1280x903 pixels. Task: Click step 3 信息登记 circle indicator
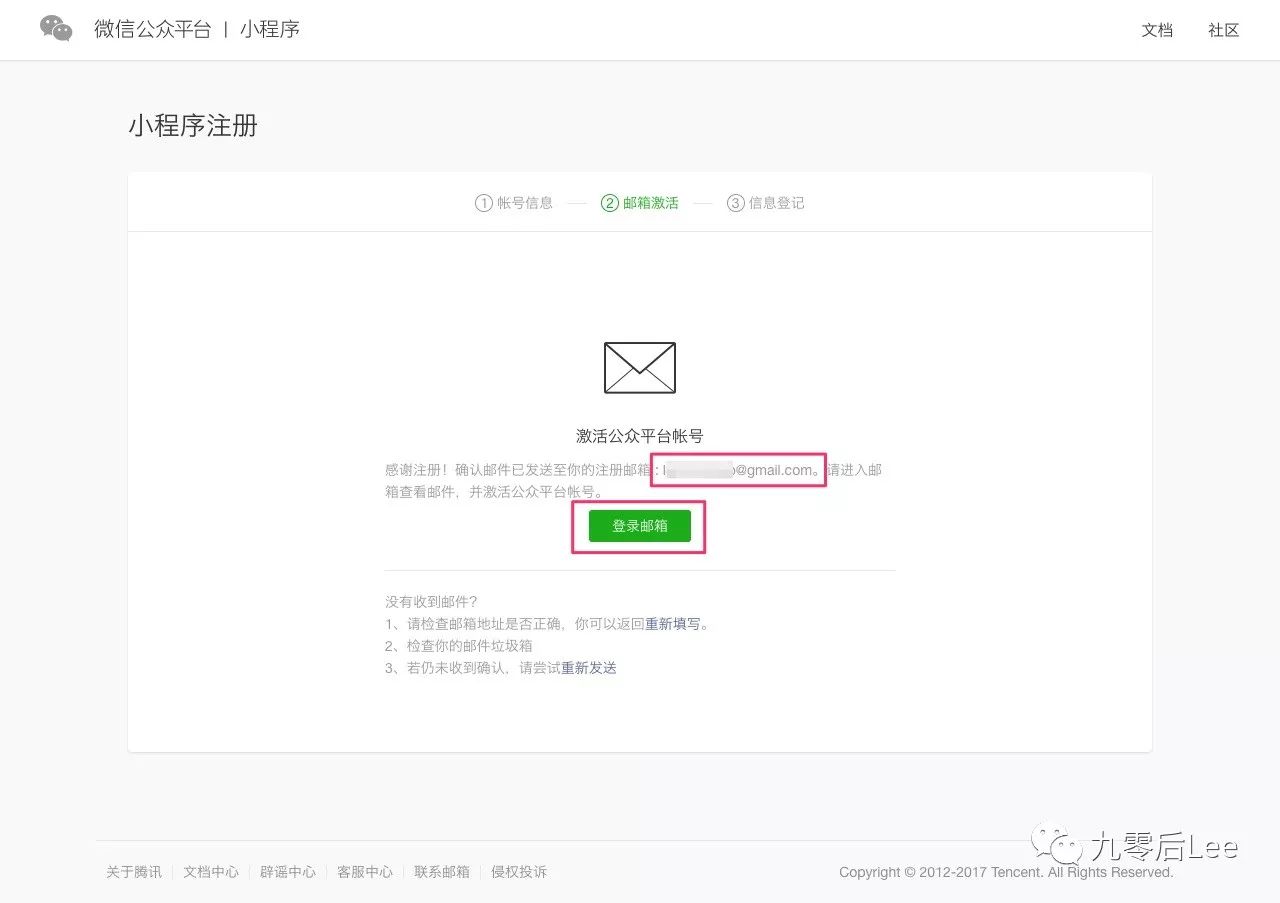coord(735,202)
